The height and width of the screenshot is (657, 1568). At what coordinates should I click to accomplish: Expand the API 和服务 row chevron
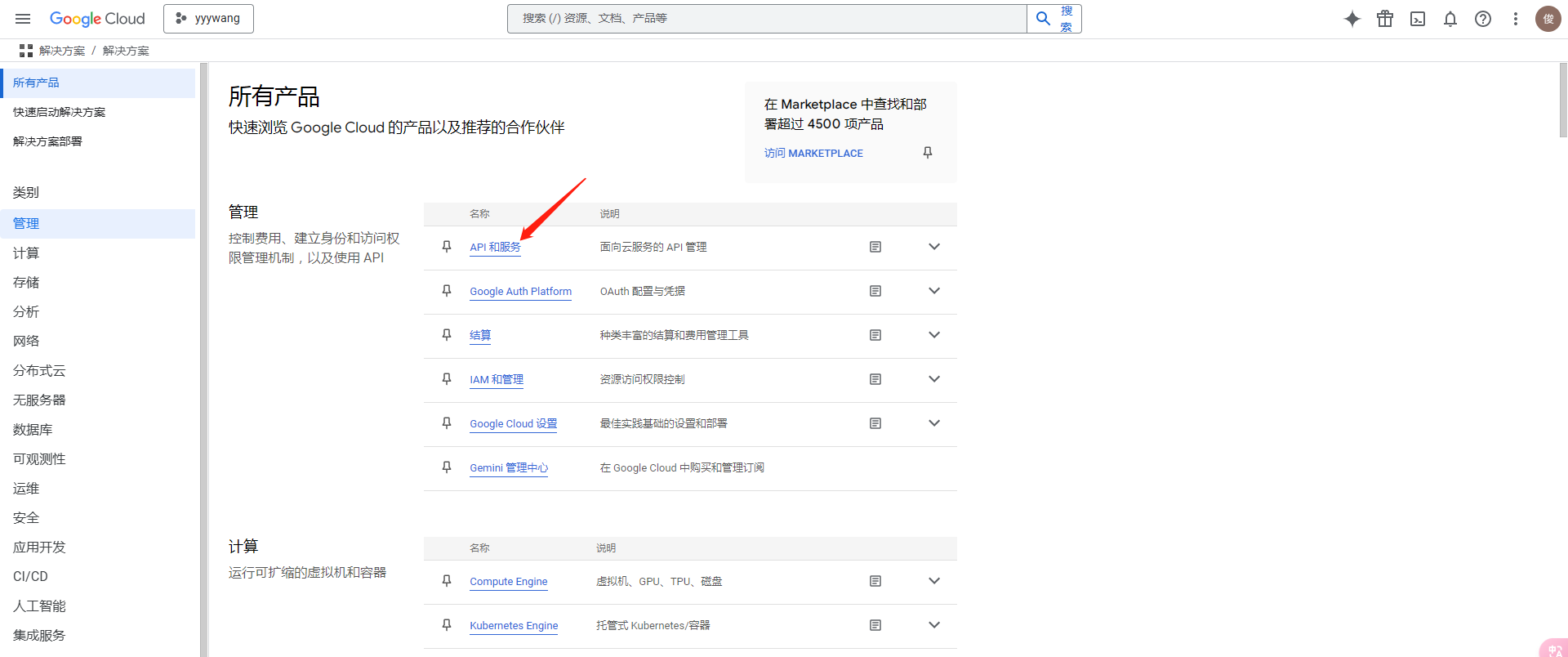934,247
